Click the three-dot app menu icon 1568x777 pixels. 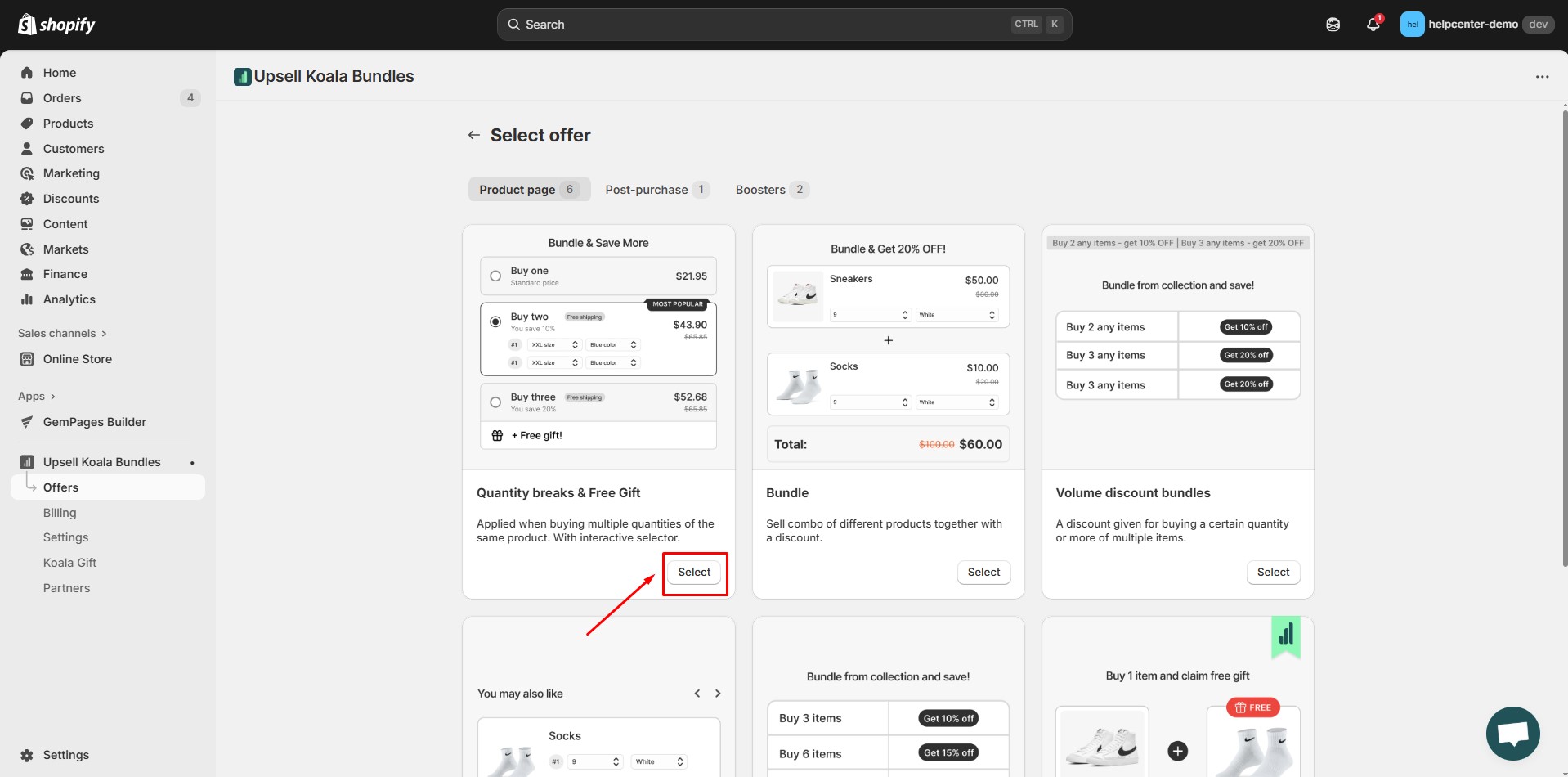pos(1542,77)
